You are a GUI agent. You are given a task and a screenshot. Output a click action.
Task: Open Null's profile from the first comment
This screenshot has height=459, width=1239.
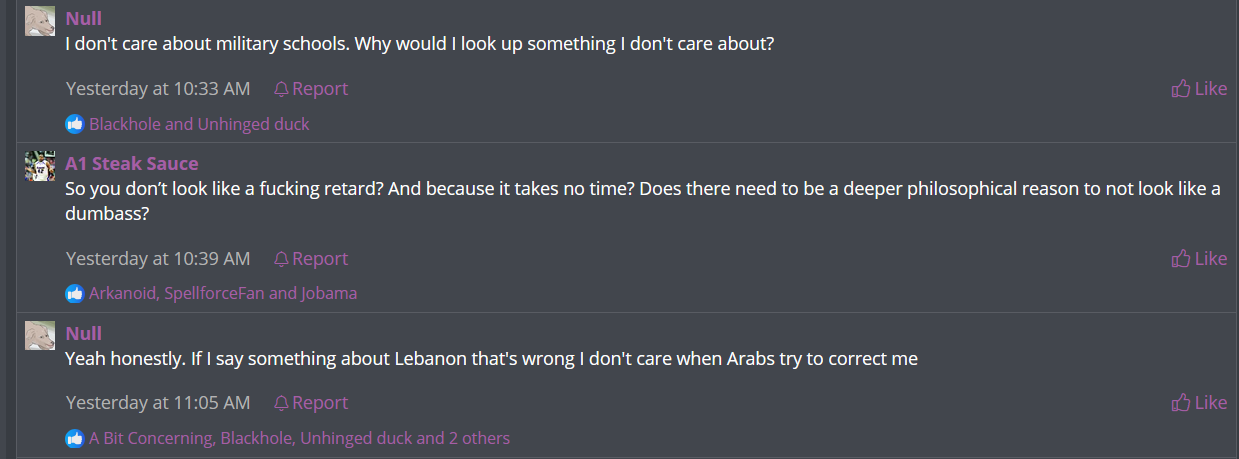pyautogui.click(x=84, y=18)
